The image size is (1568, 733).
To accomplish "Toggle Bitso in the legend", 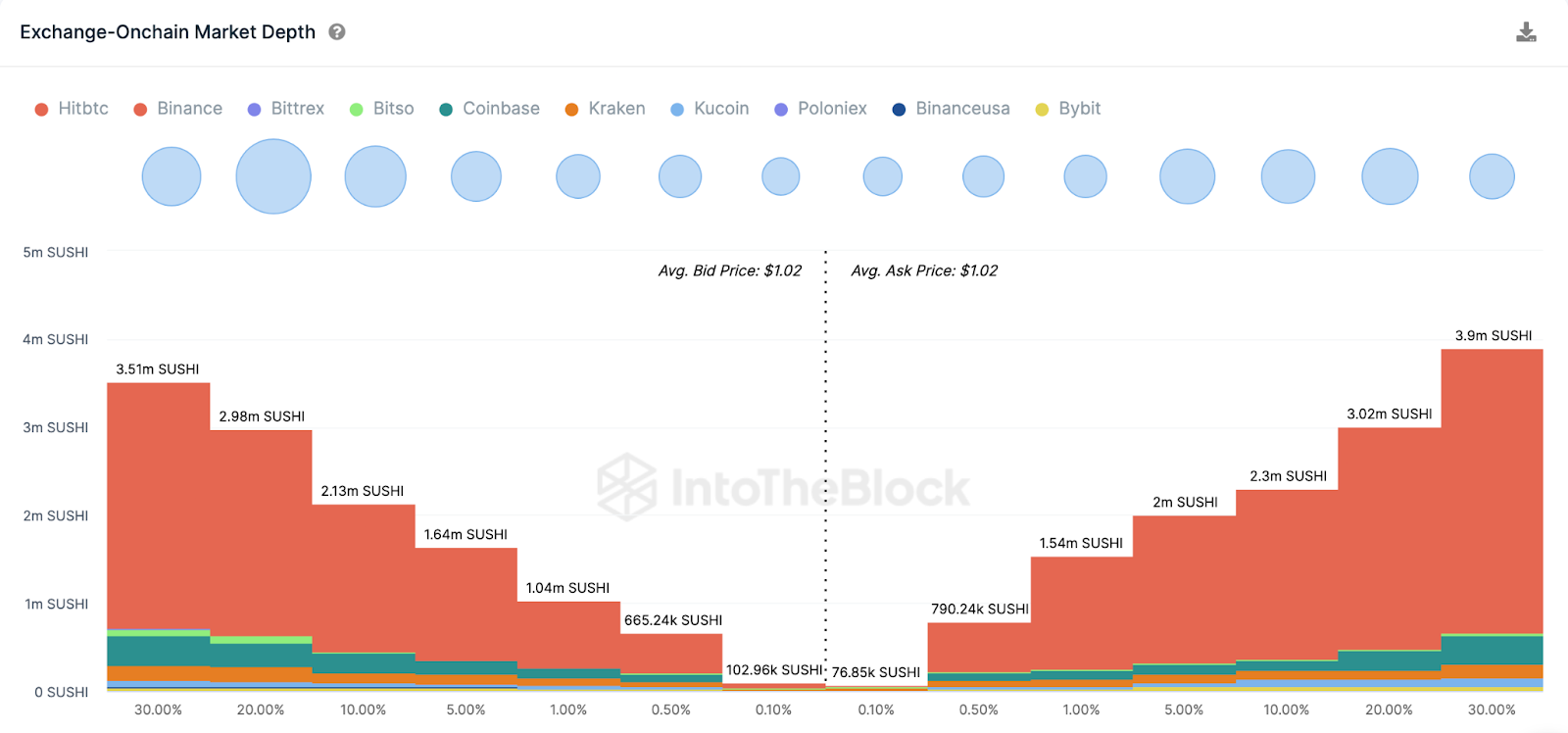I will pyautogui.click(x=382, y=109).
